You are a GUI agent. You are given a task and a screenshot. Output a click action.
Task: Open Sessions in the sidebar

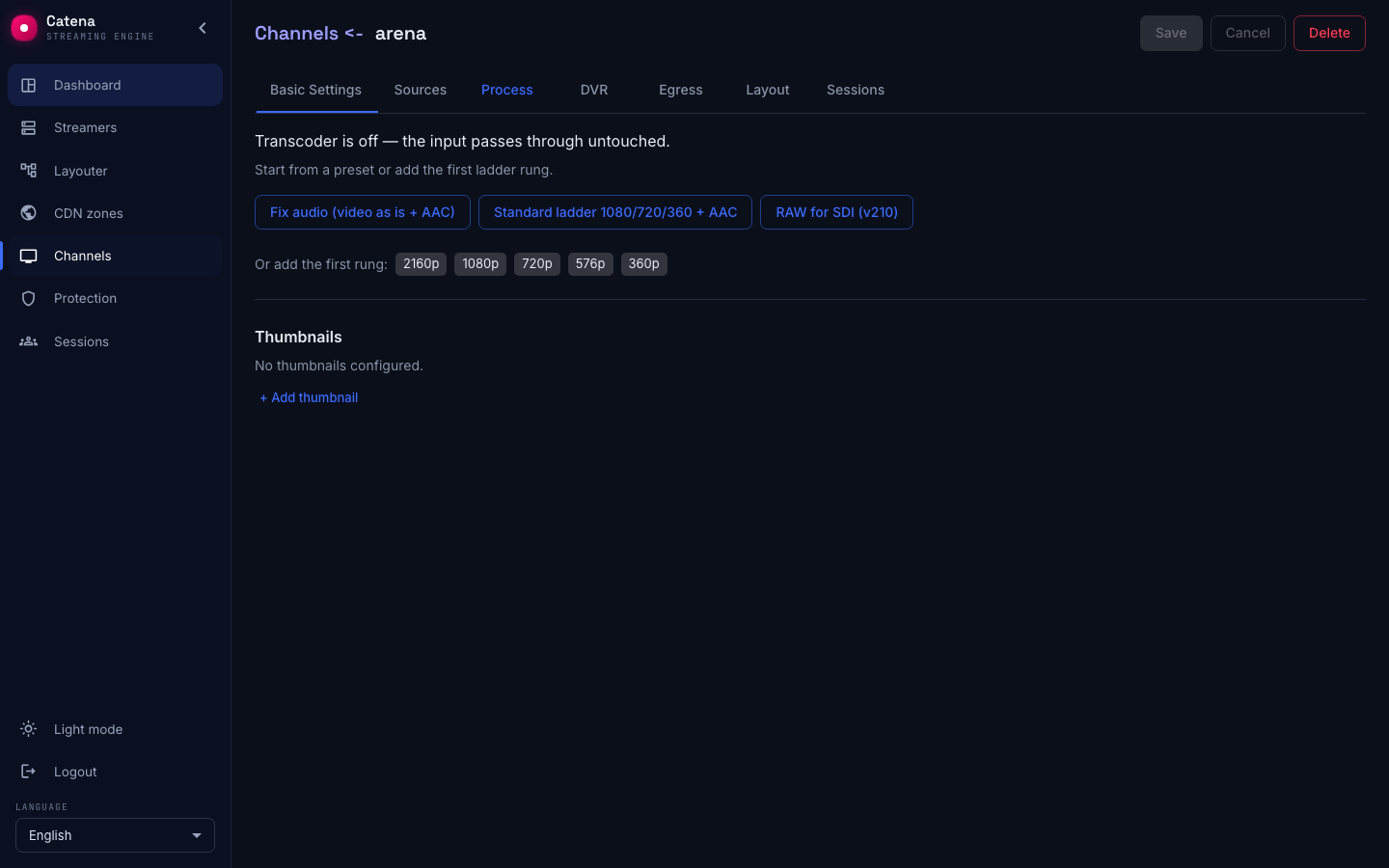click(x=115, y=341)
